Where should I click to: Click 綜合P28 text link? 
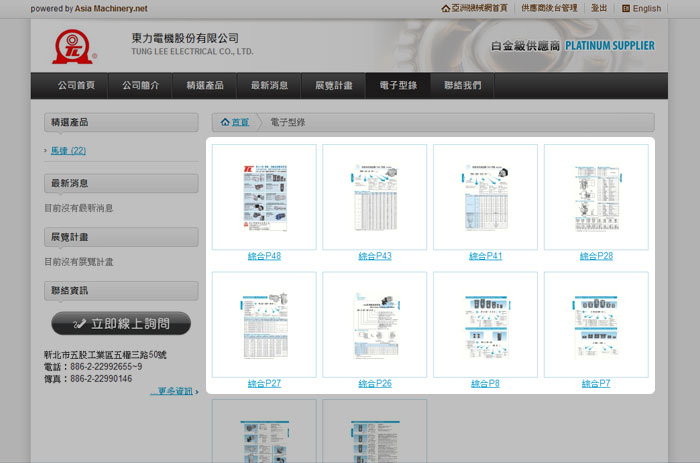[x=596, y=256]
